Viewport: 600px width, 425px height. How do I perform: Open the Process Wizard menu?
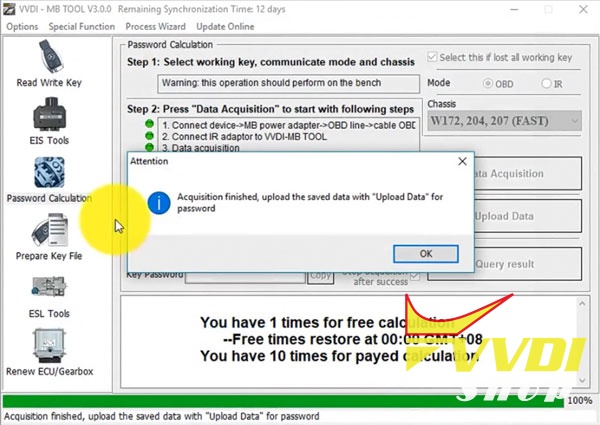tap(155, 26)
